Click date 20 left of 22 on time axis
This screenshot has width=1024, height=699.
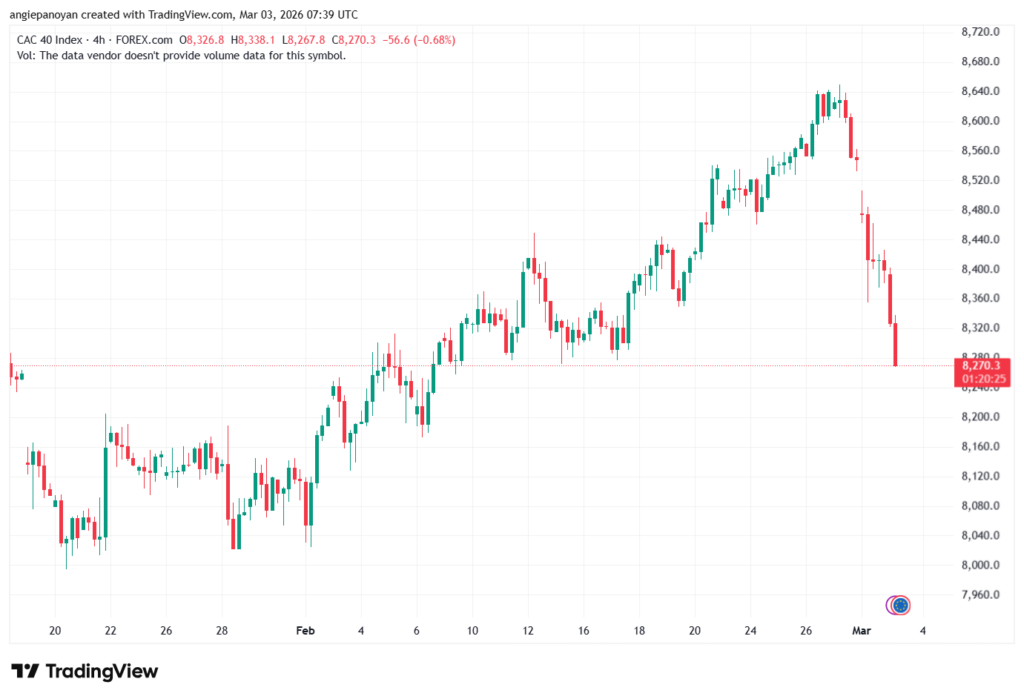[x=55, y=631]
